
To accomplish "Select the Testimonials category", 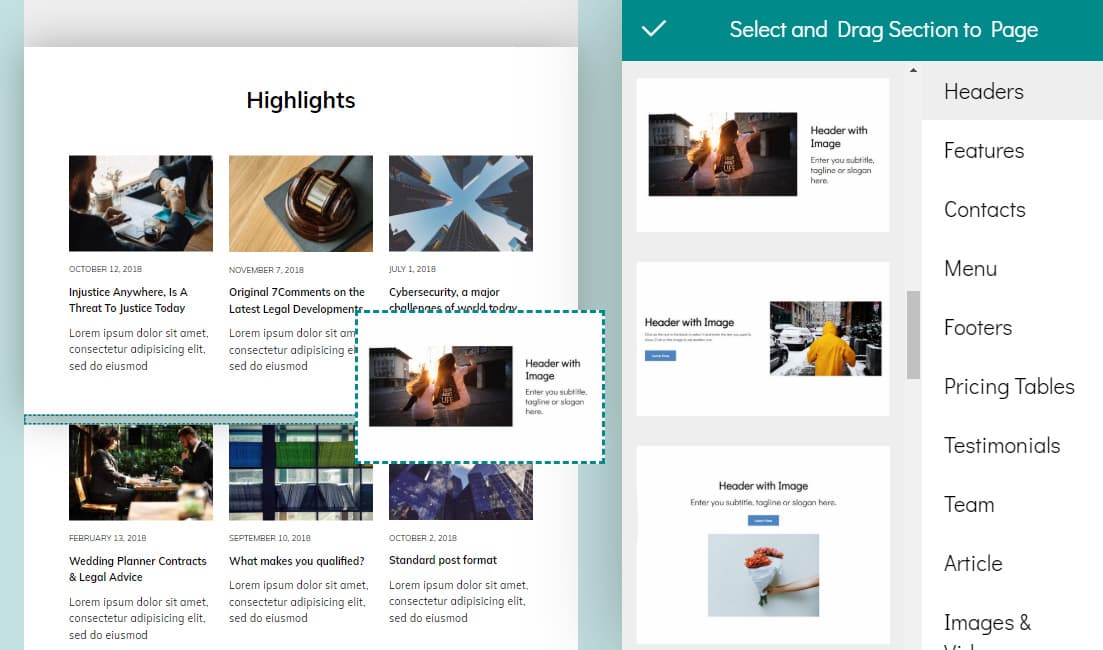I will click(1001, 445).
